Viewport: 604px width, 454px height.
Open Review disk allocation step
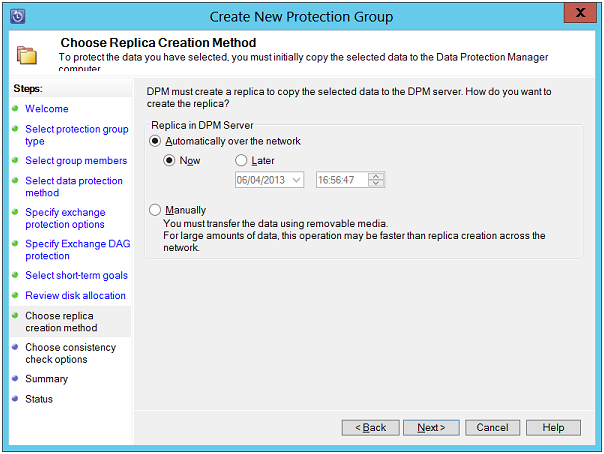point(75,295)
